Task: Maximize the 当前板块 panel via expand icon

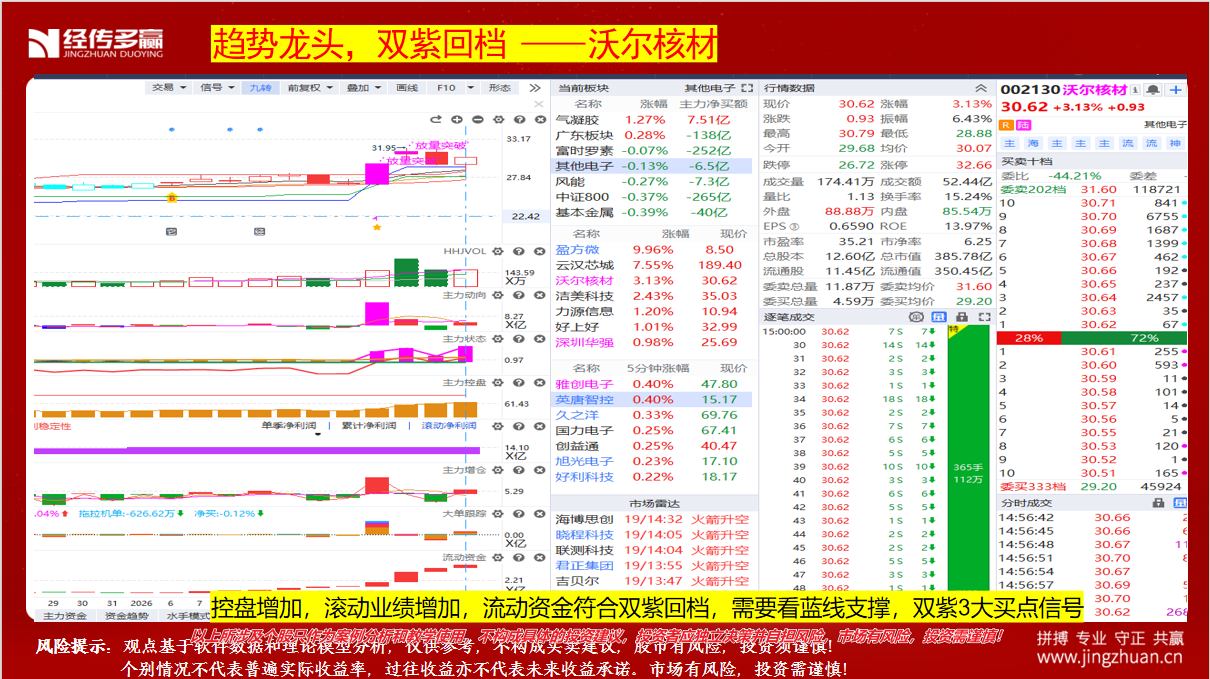Action: pos(747,88)
